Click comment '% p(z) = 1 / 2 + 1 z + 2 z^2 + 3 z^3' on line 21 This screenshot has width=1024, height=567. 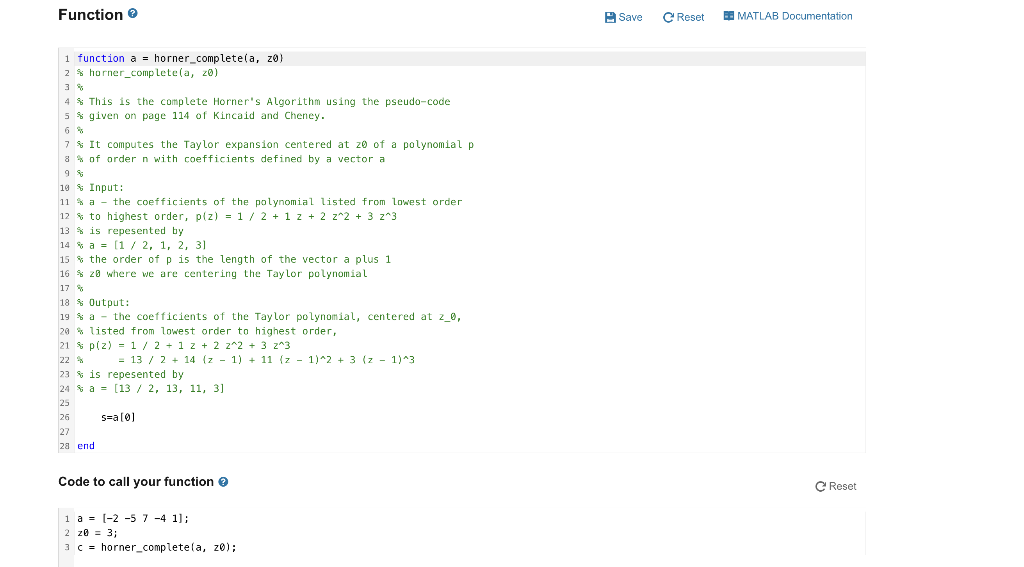[x=184, y=346]
